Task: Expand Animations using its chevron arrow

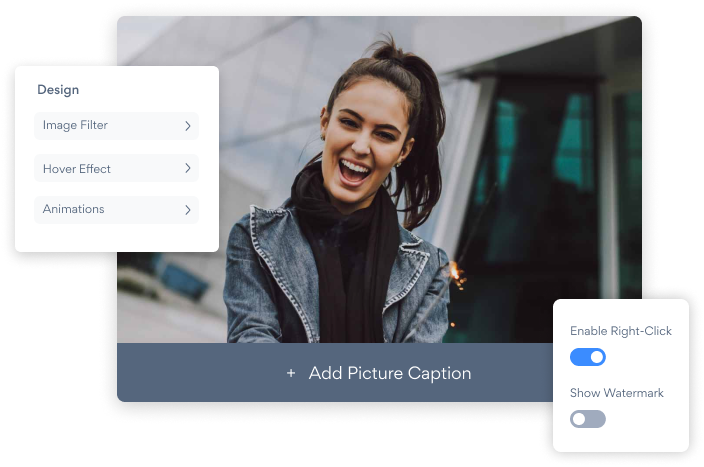Action: coord(187,210)
